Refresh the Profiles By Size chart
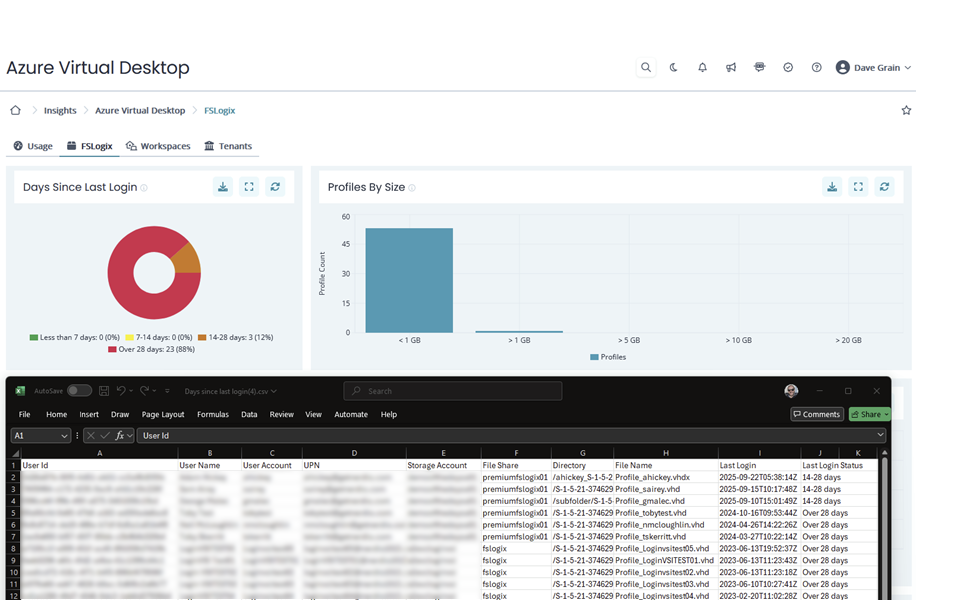 (x=884, y=187)
